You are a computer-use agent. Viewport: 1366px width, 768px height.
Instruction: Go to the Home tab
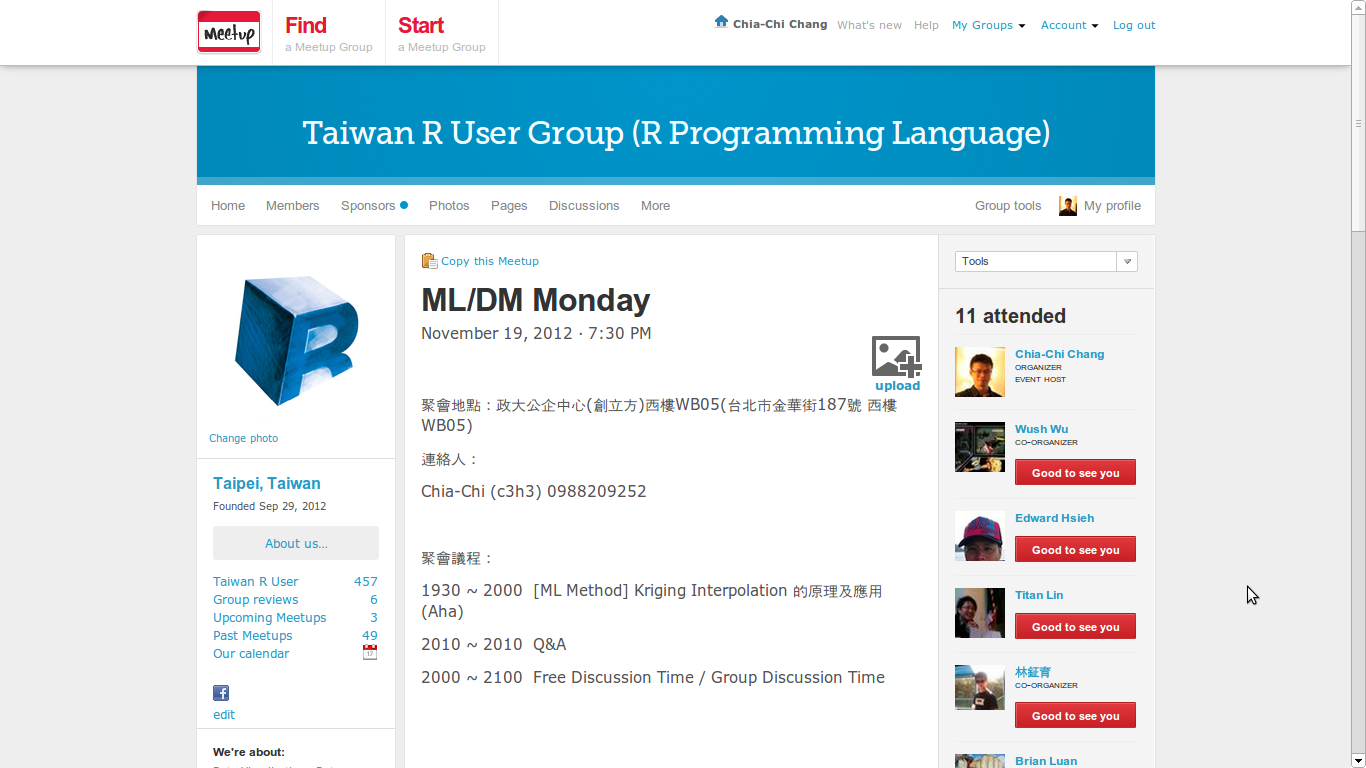[228, 205]
